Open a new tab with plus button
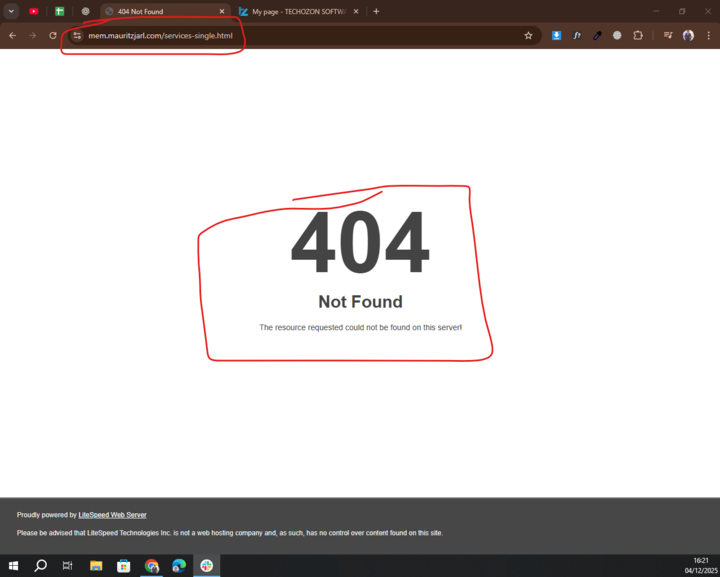720x577 pixels. pos(376,11)
